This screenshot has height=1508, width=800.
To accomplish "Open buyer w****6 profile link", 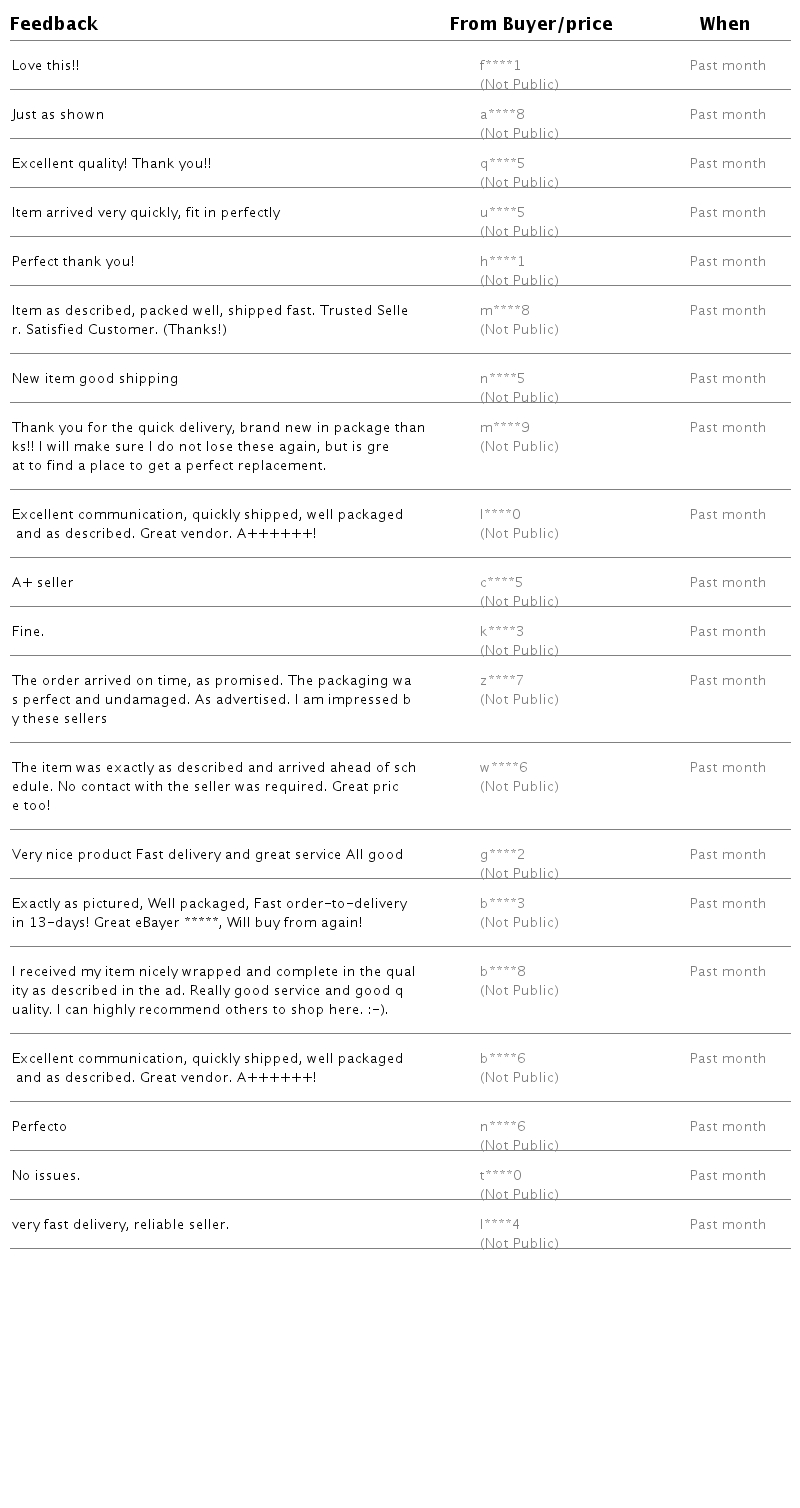I will point(503,768).
